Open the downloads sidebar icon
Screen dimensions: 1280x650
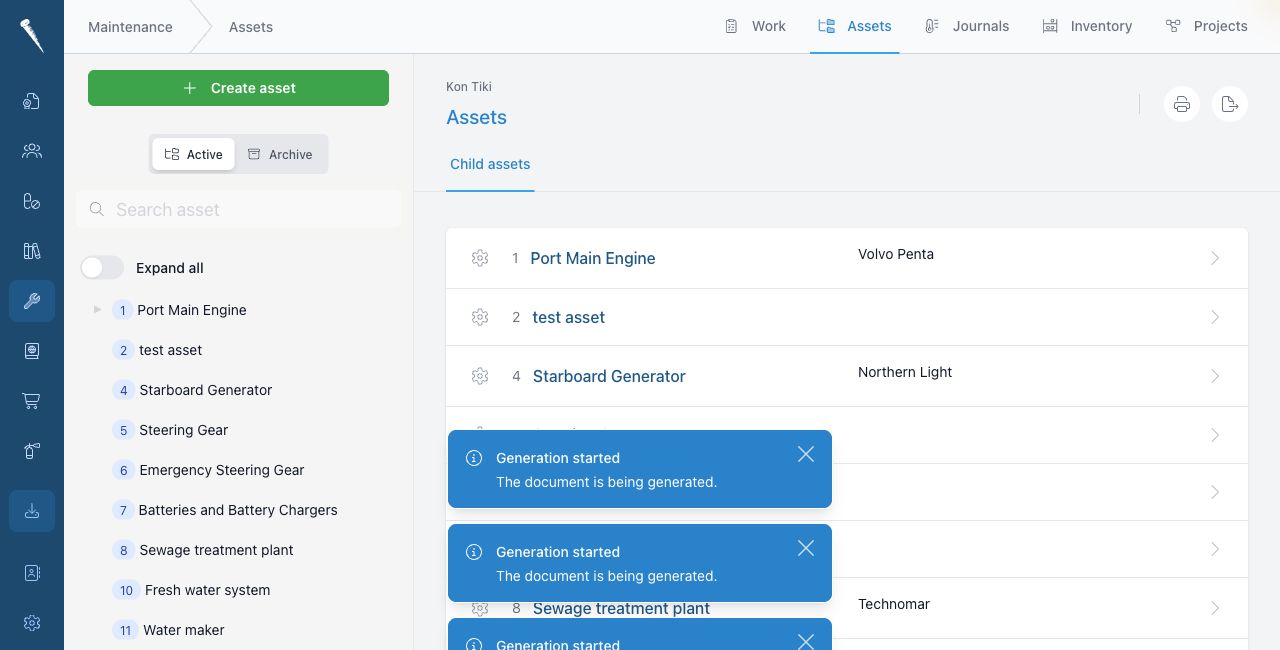click(32, 511)
